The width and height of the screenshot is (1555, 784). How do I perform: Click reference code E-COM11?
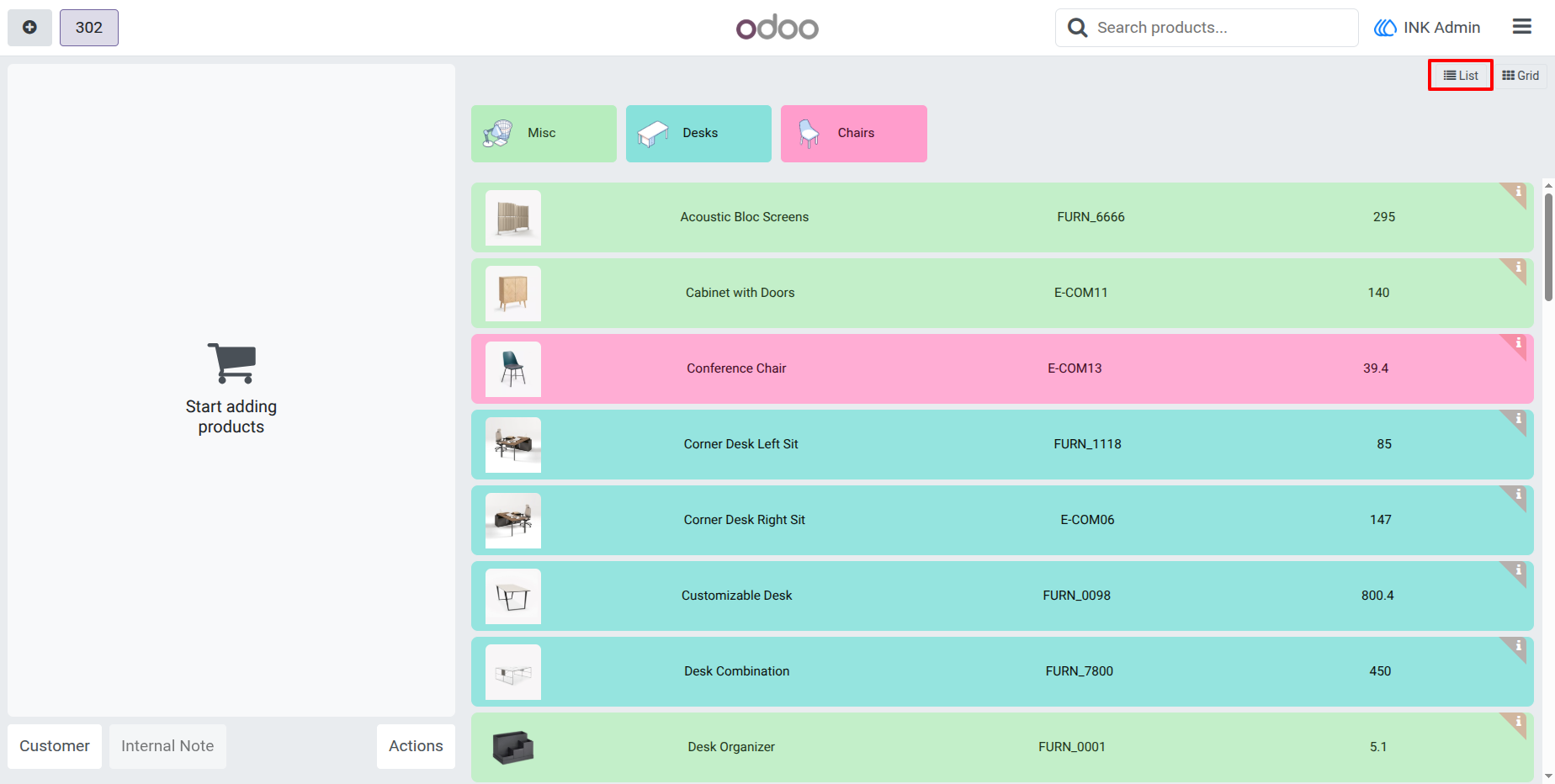point(1081,293)
